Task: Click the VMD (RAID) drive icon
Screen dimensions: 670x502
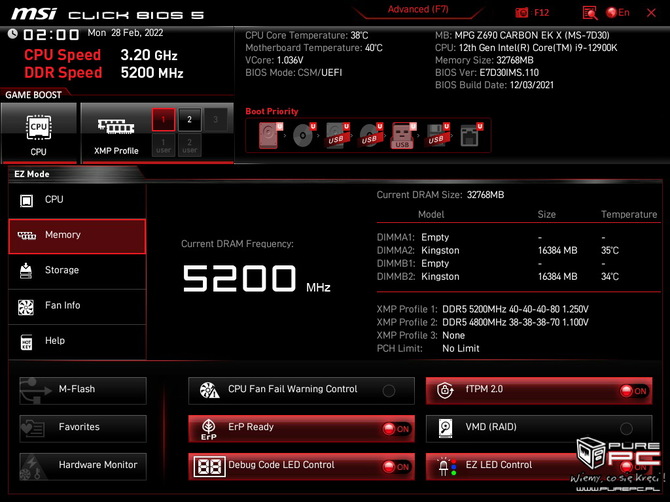Action: click(445, 428)
